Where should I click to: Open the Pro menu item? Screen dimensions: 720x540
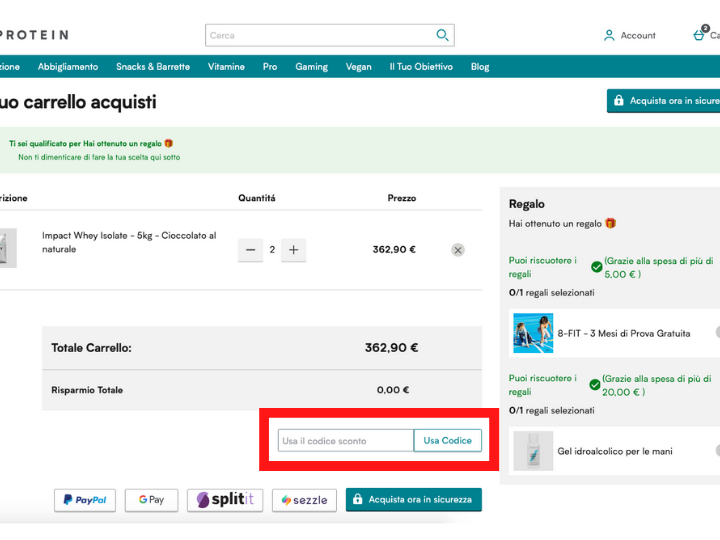pos(270,67)
